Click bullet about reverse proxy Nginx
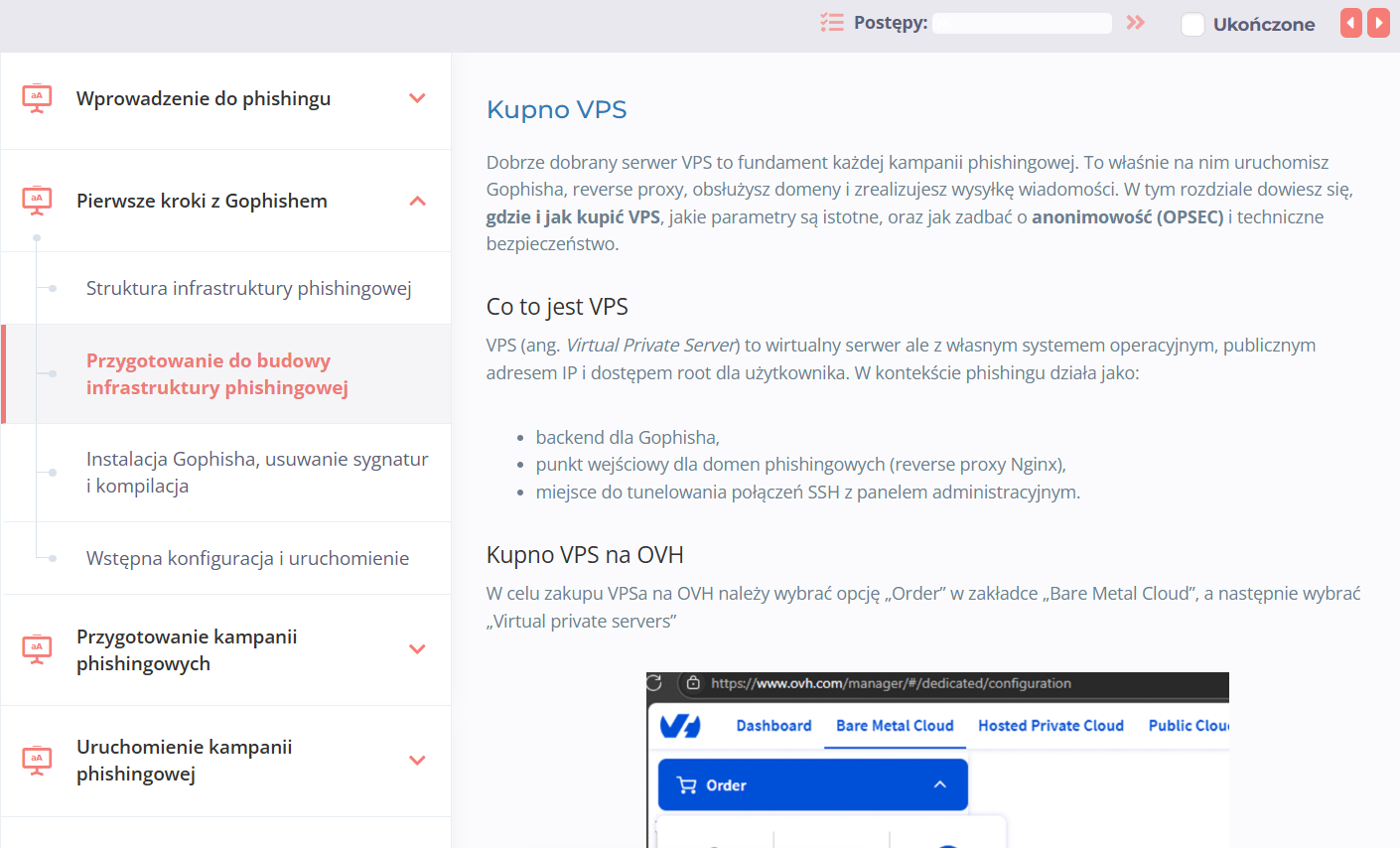Viewport: 1400px width, 848px height. [801, 464]
